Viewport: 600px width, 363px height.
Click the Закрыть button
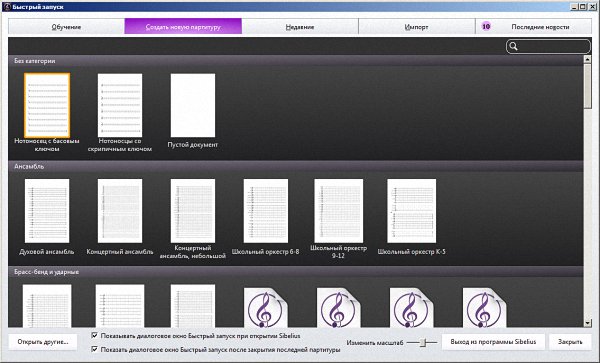[x=570, y=342]
